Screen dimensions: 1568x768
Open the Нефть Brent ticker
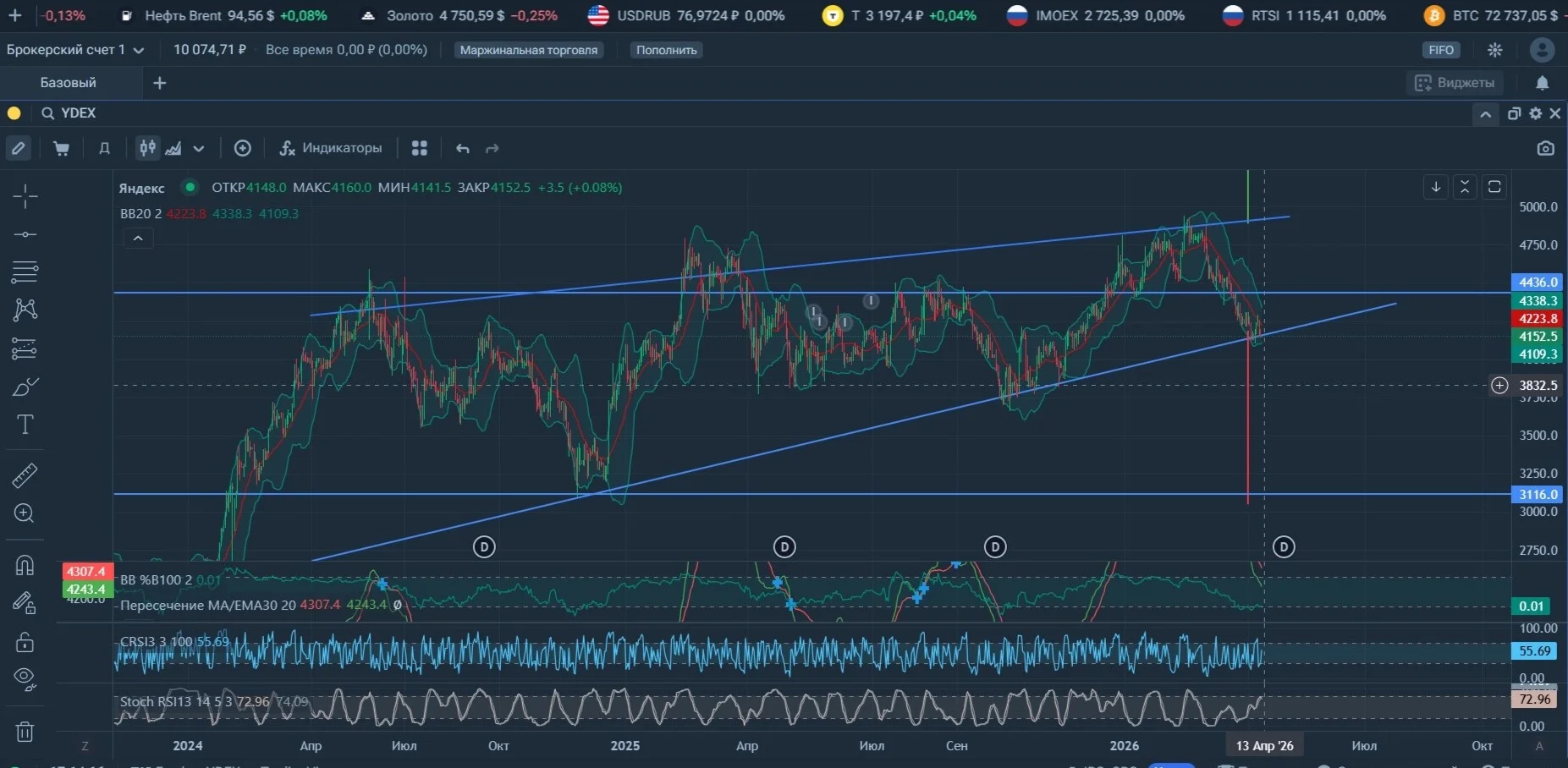(x=223, y=15)
